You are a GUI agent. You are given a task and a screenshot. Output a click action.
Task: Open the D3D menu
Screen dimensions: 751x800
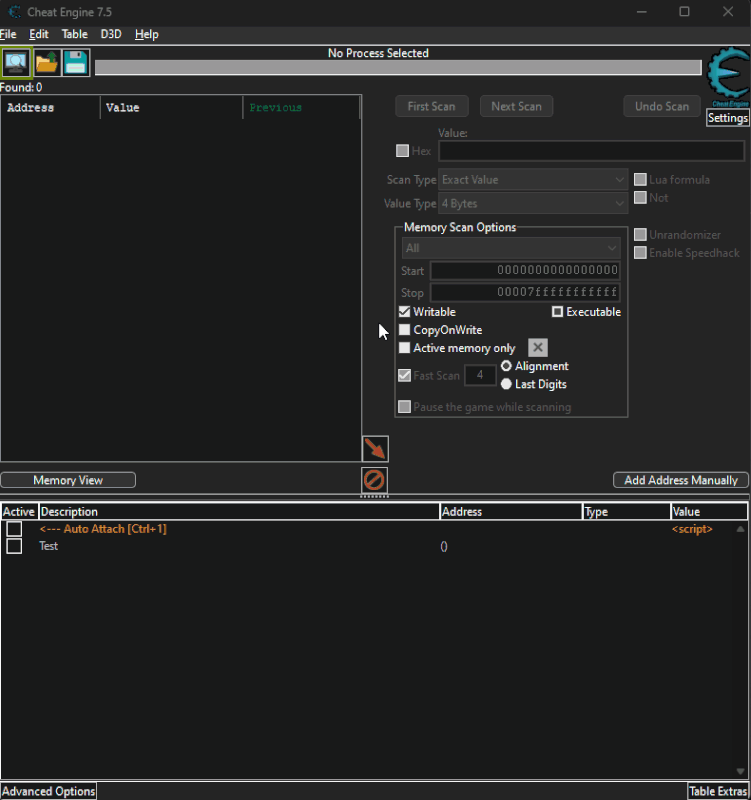pyautogui.click(x=111, y=34)
